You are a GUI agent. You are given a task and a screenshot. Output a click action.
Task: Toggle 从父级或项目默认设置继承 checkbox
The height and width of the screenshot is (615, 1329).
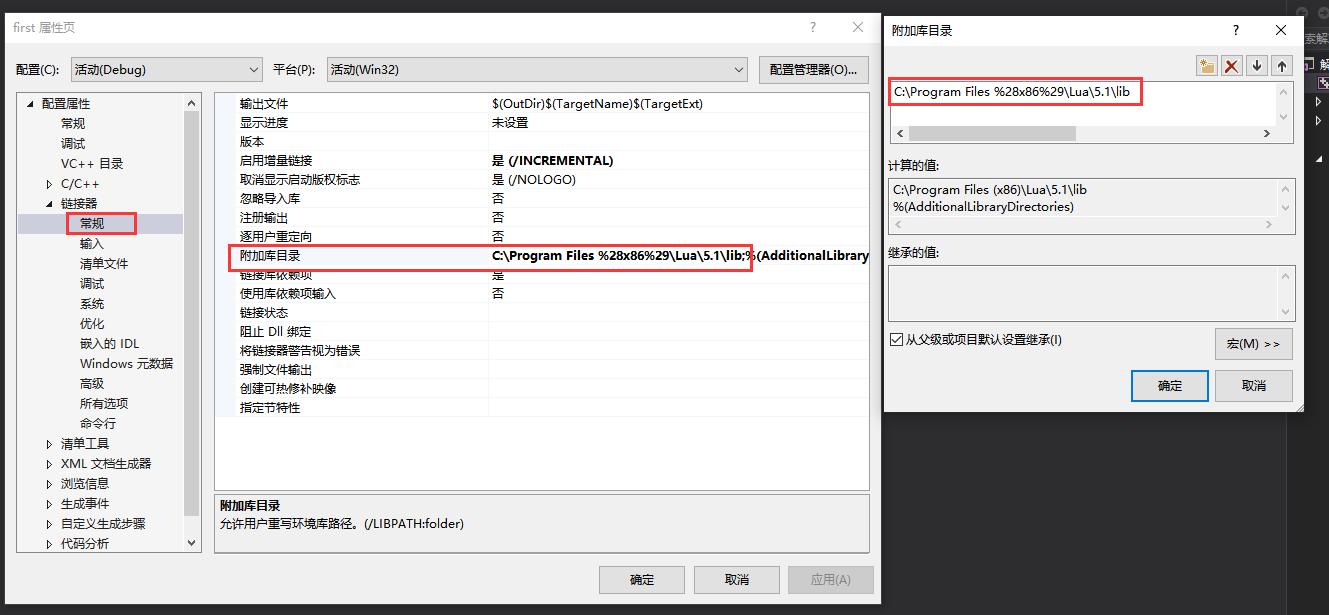[x=896, y=340]
